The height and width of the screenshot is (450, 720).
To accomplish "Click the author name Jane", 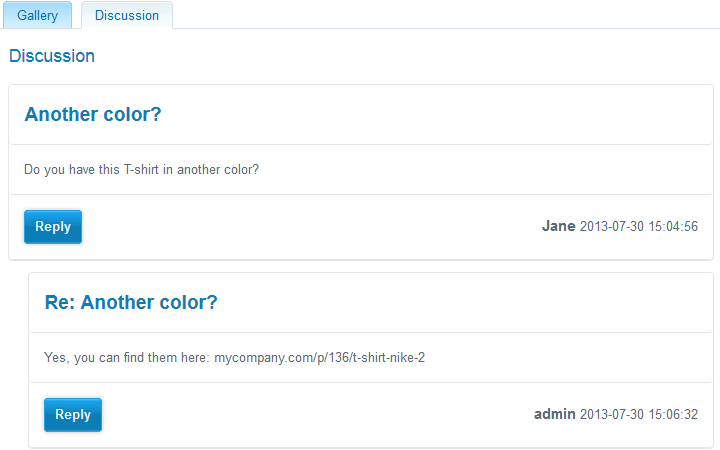I will coord(558,226).
